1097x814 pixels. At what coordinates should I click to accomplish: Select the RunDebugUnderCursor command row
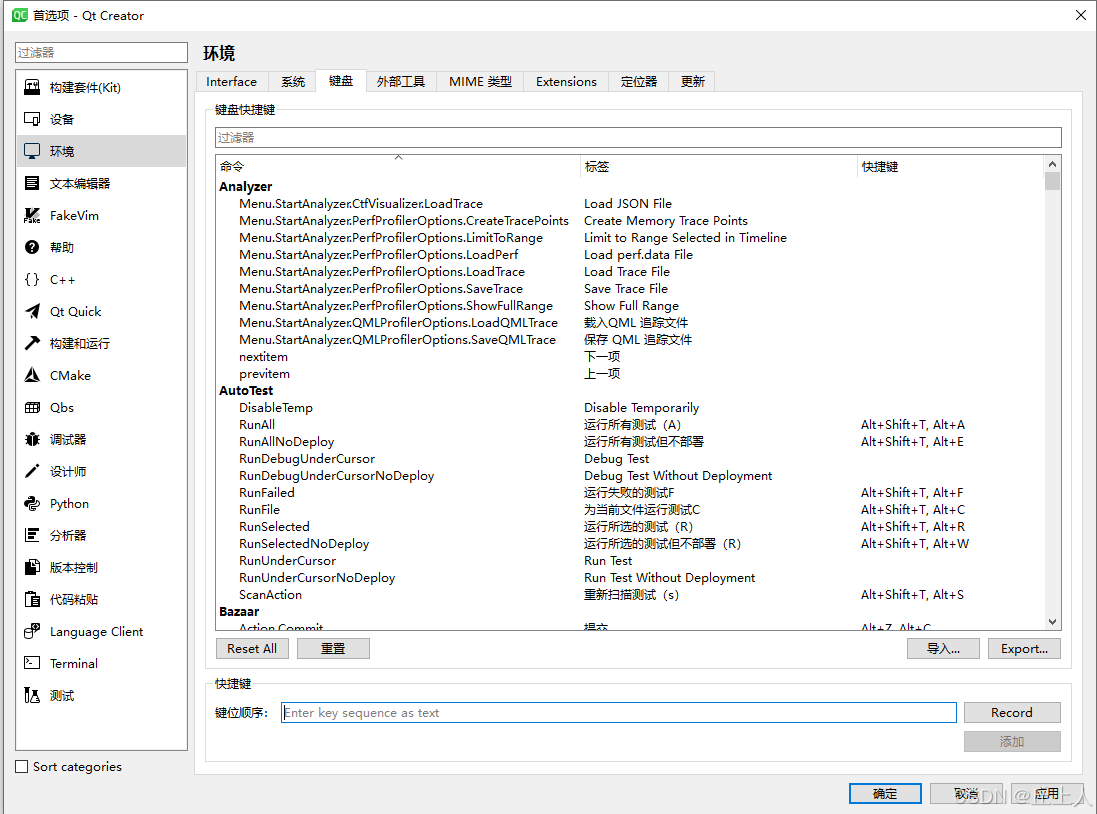click(x=630, y=458)
